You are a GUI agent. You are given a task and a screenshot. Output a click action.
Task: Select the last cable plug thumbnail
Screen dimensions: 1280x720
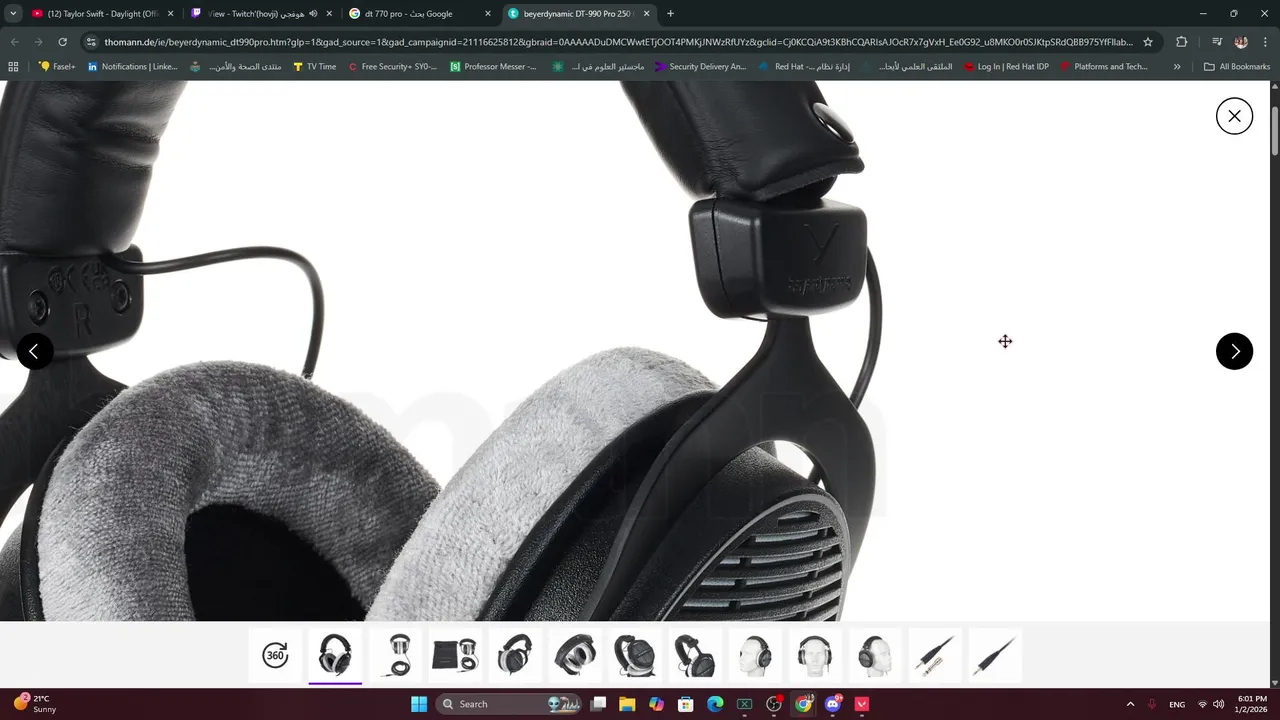point(995,655)
